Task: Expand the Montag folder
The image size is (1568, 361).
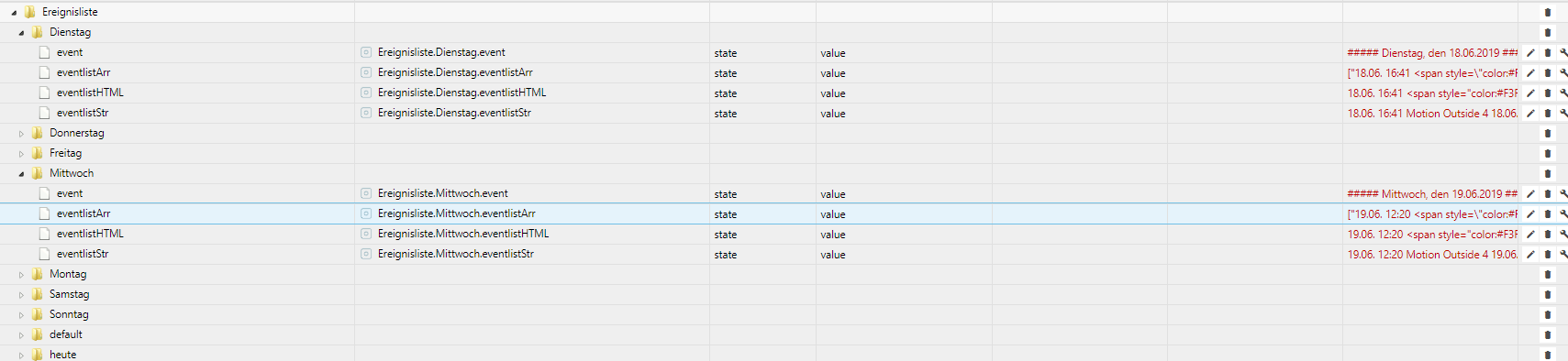Action: pos(21,275)
